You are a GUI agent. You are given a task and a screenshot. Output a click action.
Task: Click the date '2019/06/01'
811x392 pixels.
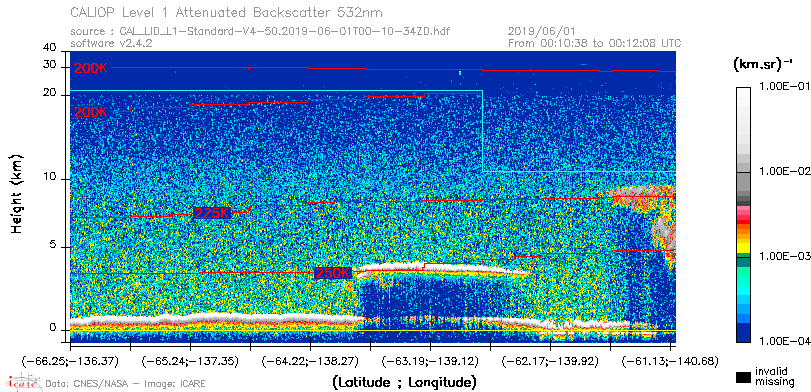tap(542, 32)
